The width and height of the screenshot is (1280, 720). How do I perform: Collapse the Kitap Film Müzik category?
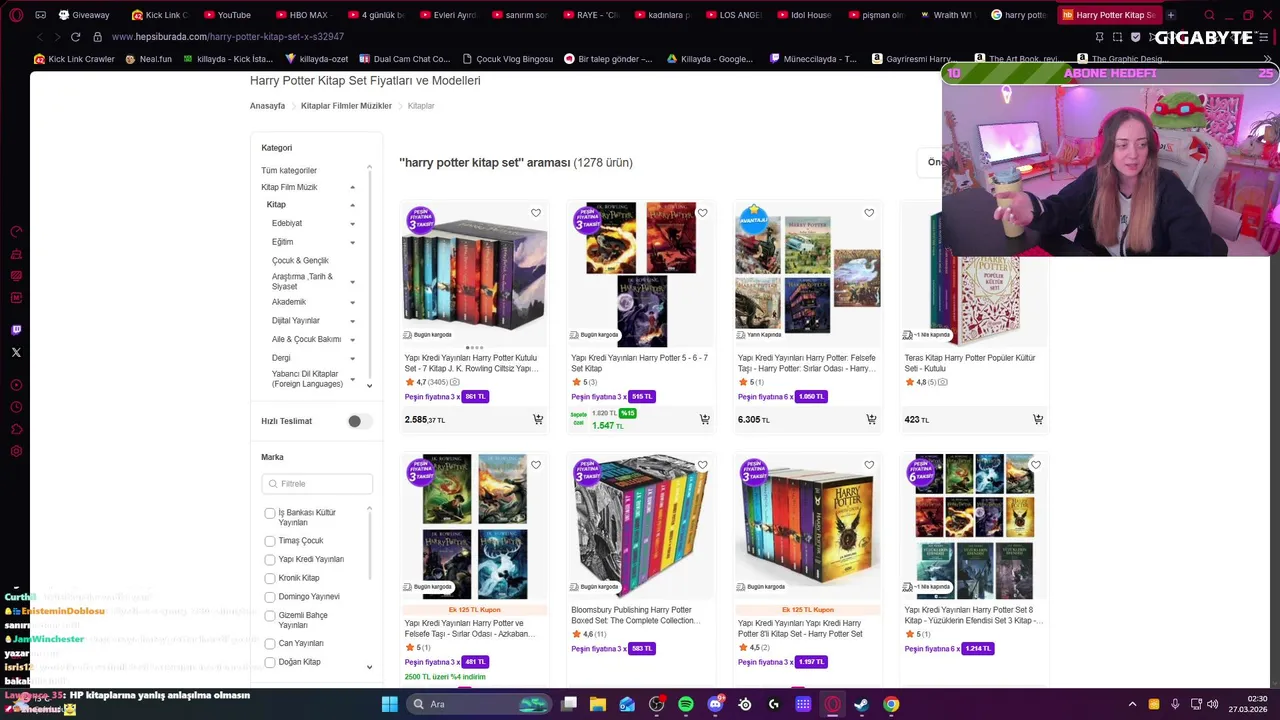pos(352,187)
